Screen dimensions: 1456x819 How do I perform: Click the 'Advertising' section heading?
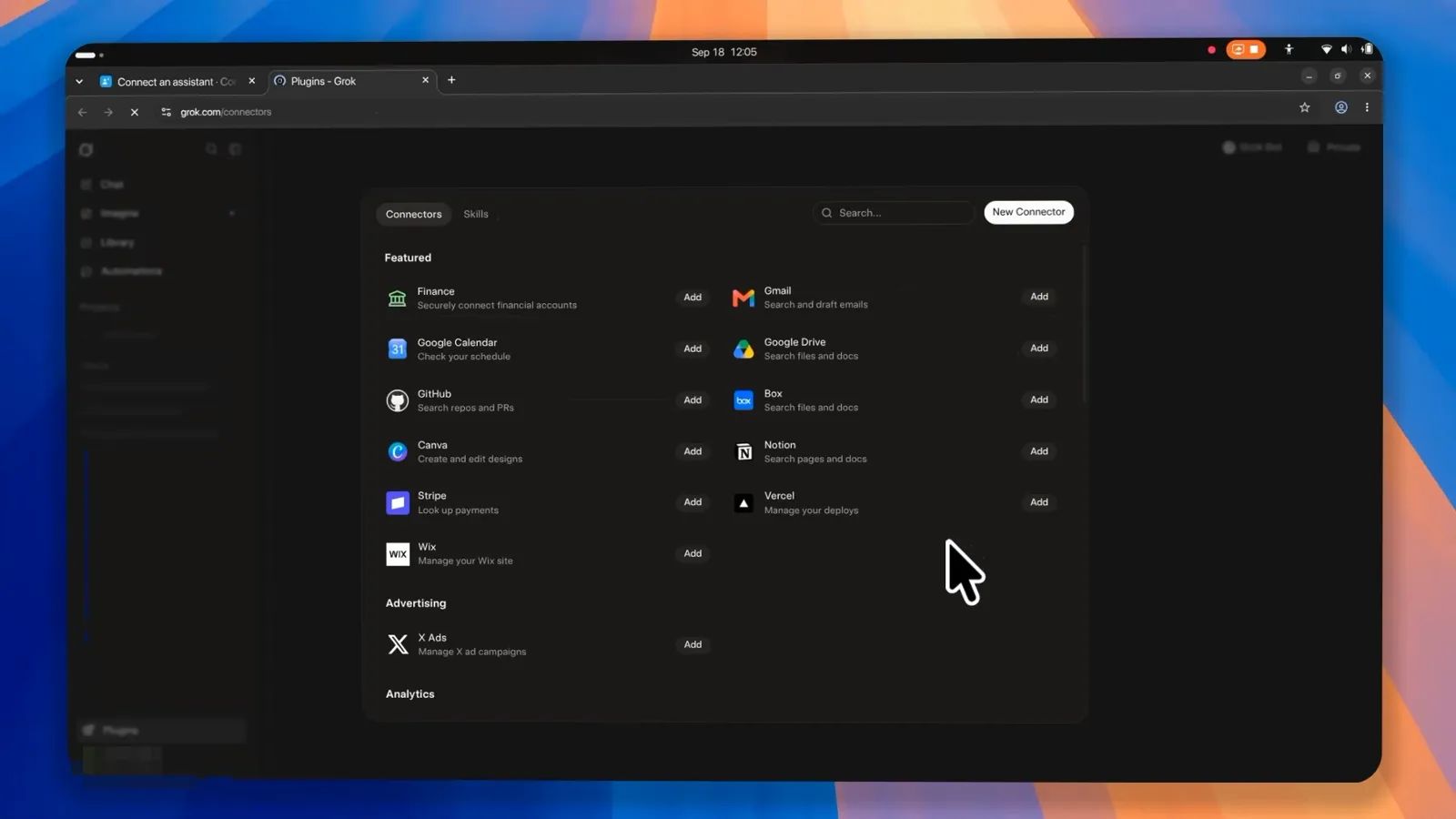pyautogui.click(x=416, y=603)
